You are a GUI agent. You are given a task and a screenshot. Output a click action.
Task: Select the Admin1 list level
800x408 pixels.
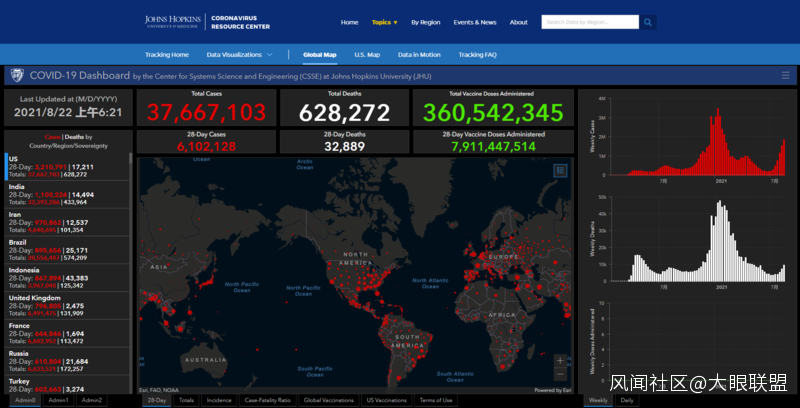coord(59,400)
